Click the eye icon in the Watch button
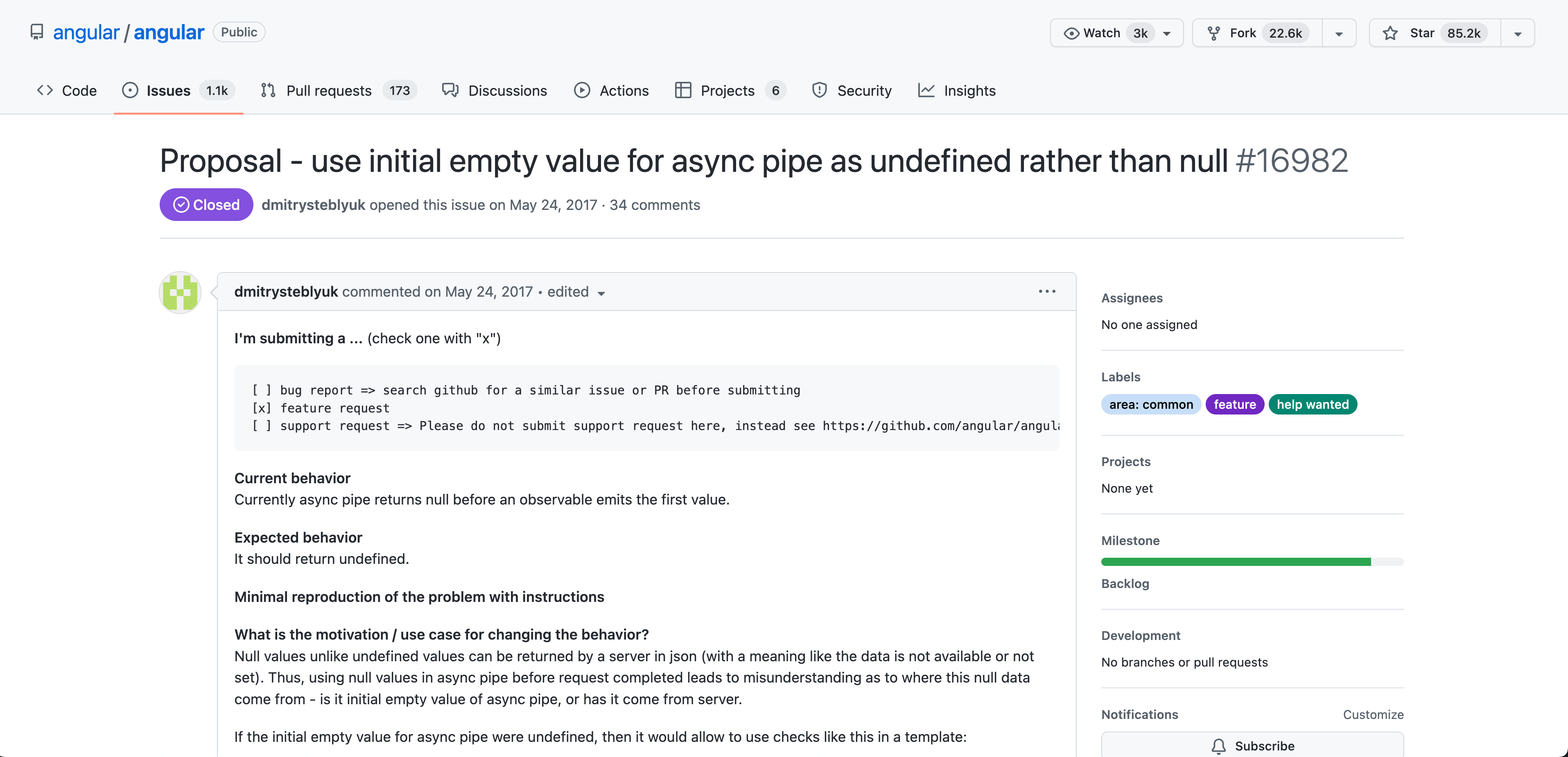 click(1071, 33)
